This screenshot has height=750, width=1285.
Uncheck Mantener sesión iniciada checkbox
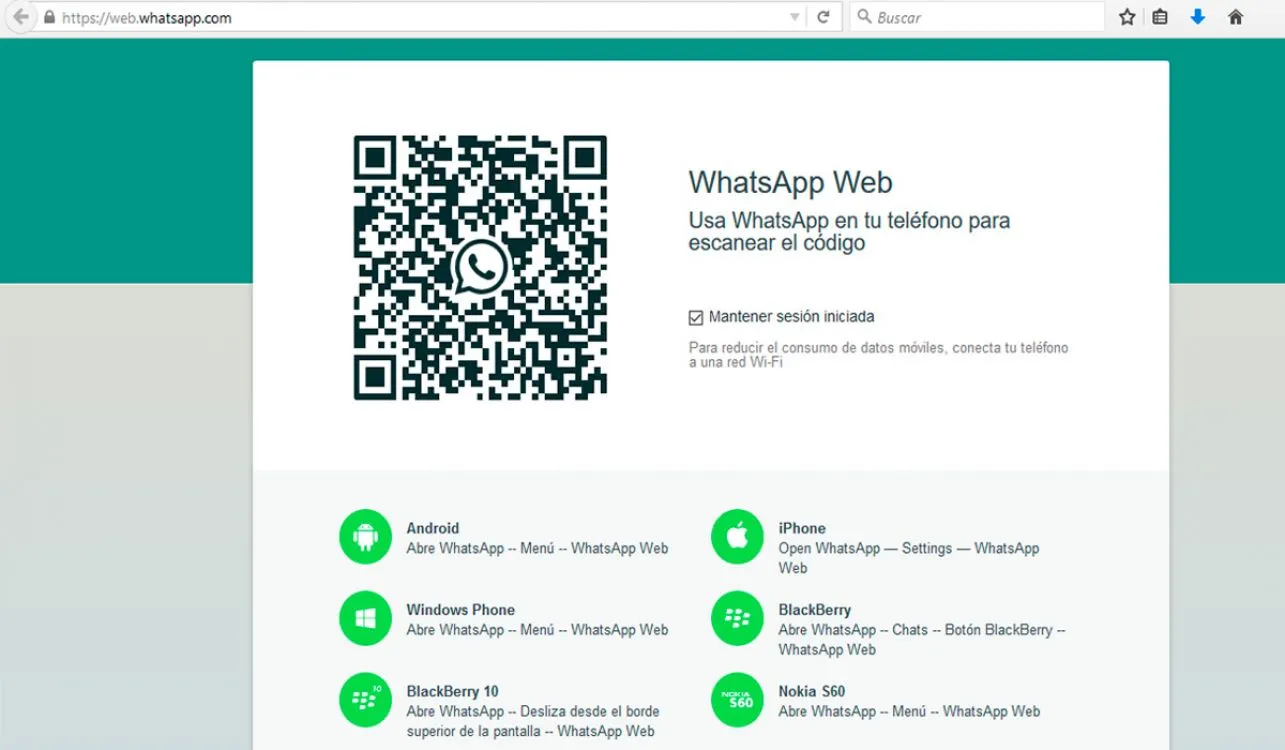pyautogui.click(x=696, y=318)
